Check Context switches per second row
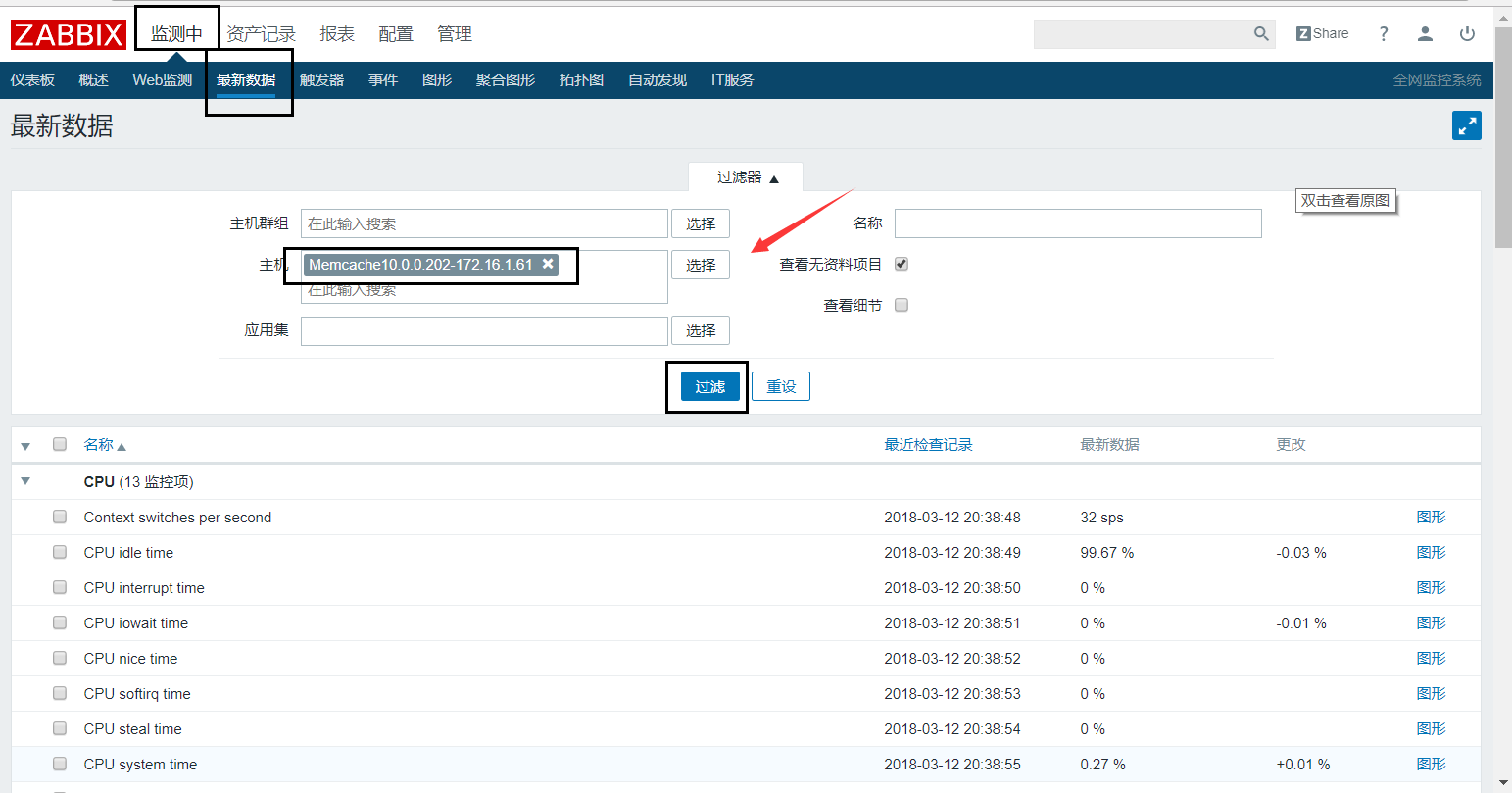The width and height of the screenshot is (1512, 793). pyautogui.click(x=60, y=517)
